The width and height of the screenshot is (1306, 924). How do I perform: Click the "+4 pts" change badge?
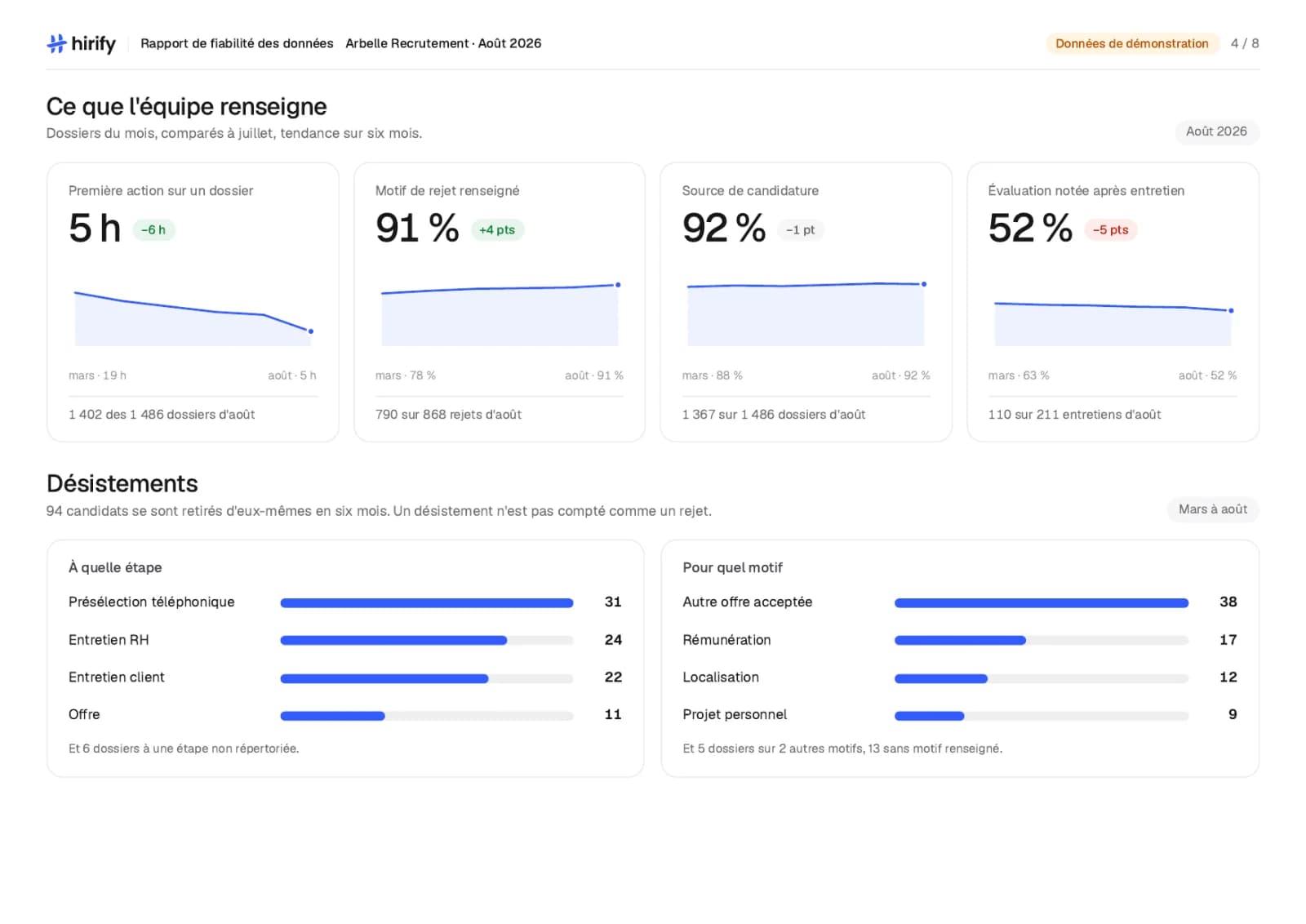click(497, 230)
